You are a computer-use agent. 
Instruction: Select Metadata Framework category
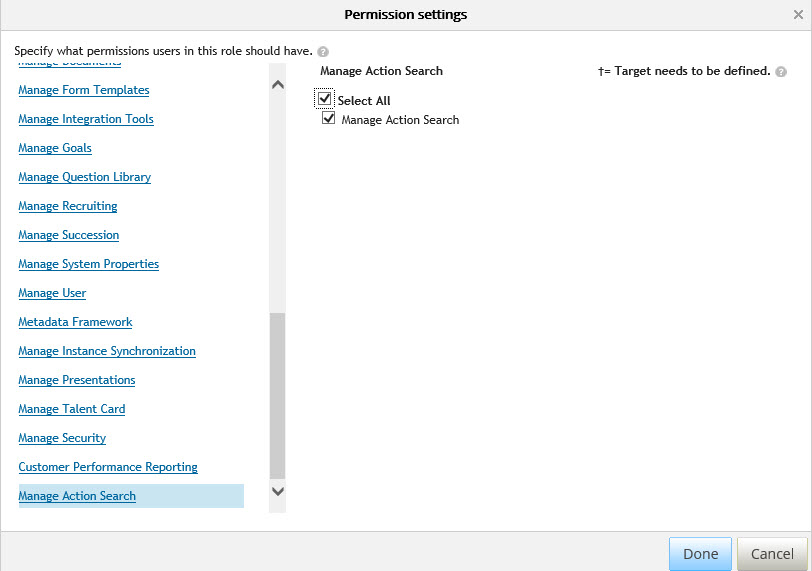(76, 322)
